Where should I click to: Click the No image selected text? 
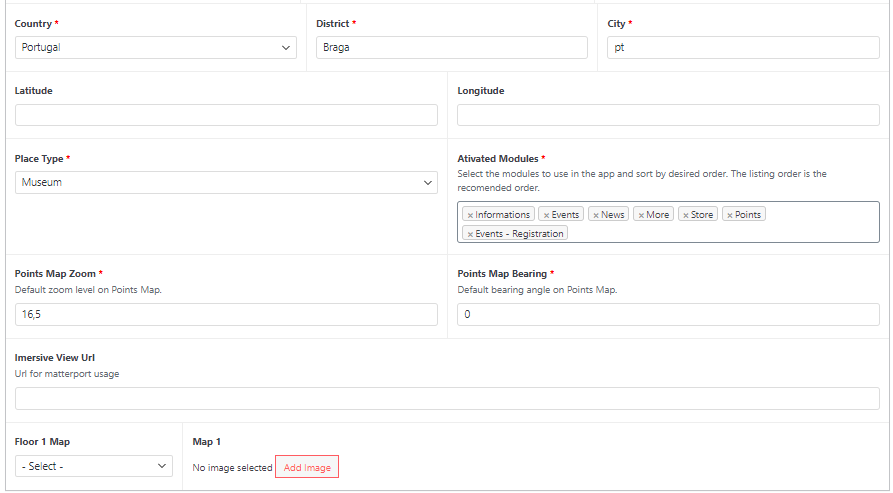pos(232,467)
